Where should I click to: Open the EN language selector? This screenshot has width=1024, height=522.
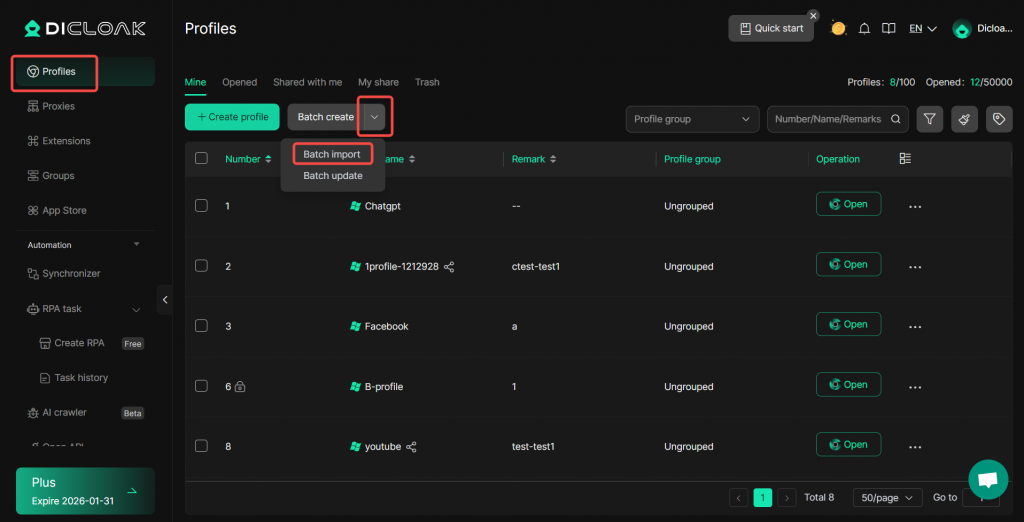tap(922, 29)
